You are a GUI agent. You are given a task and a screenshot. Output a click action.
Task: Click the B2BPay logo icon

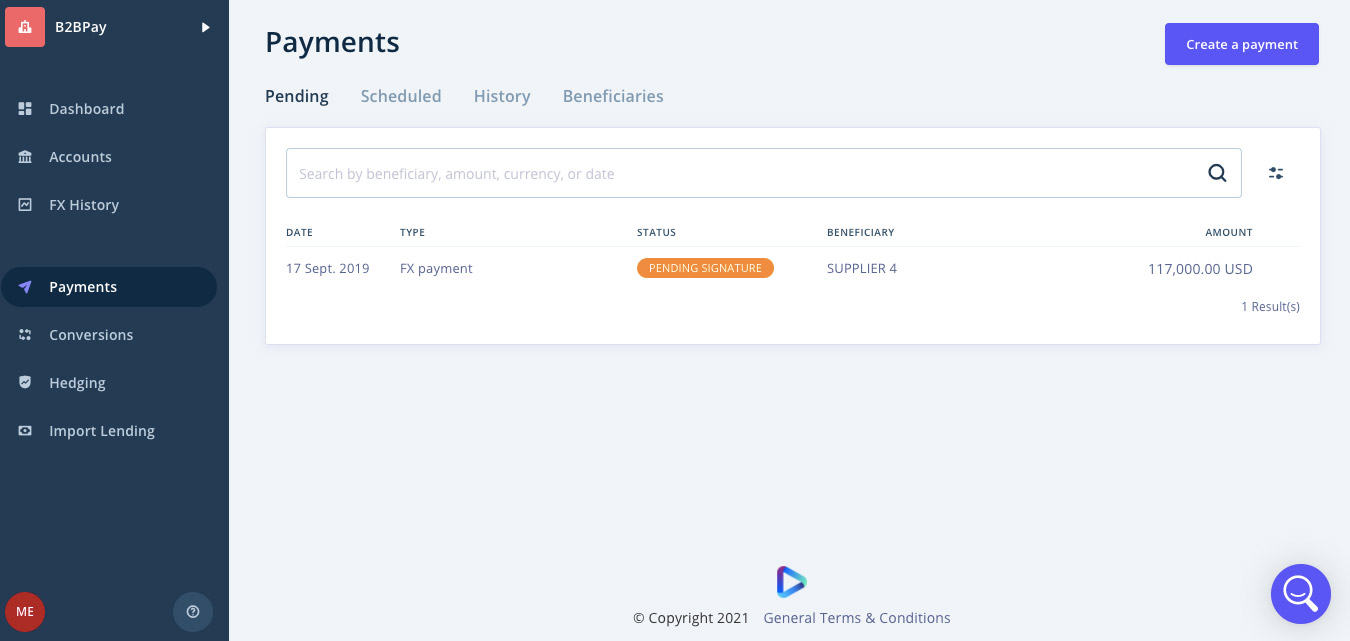pos(25,27)
